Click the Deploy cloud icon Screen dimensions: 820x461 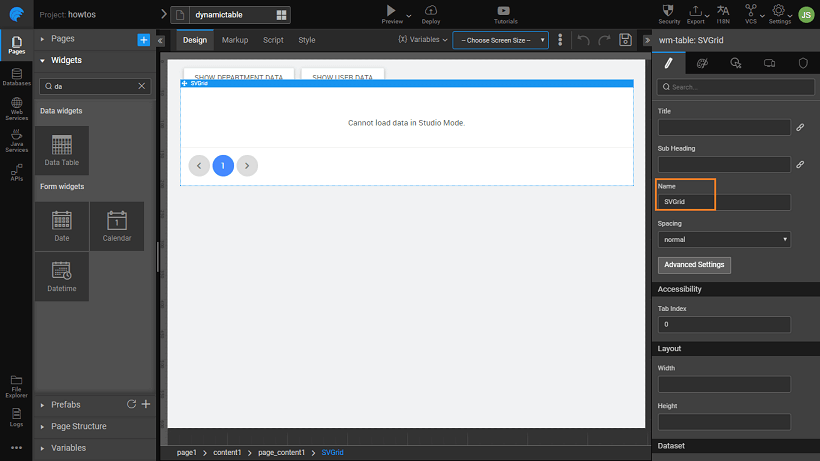click(430, 11)
